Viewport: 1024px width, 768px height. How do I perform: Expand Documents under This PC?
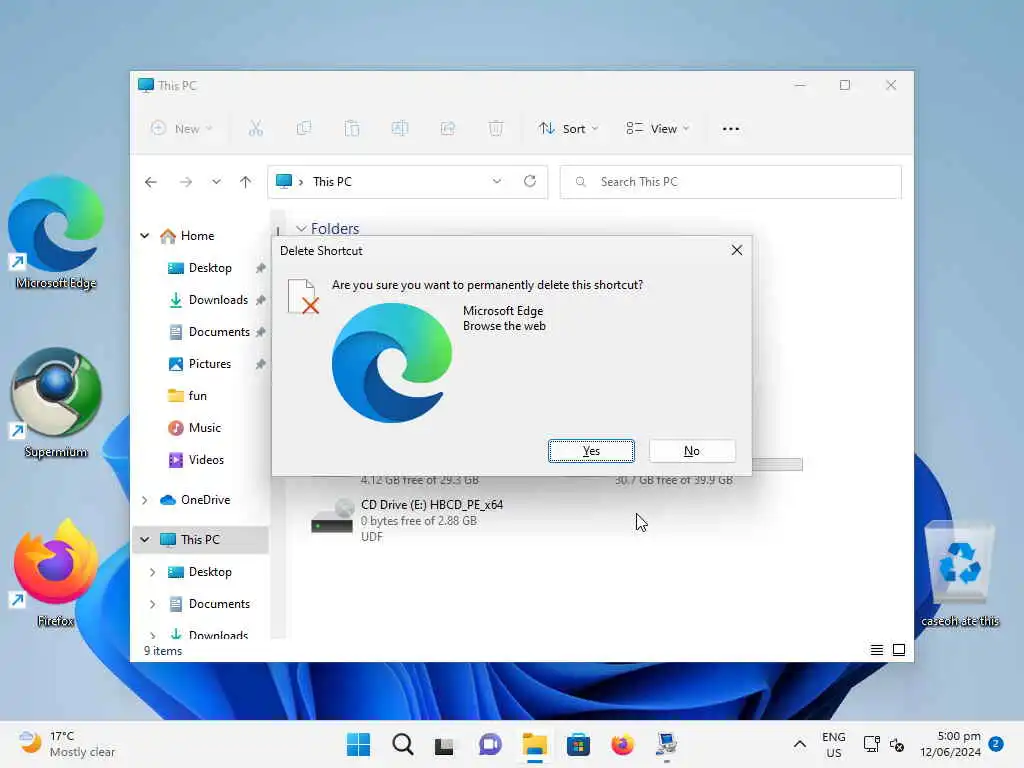(x=152, y=604)
